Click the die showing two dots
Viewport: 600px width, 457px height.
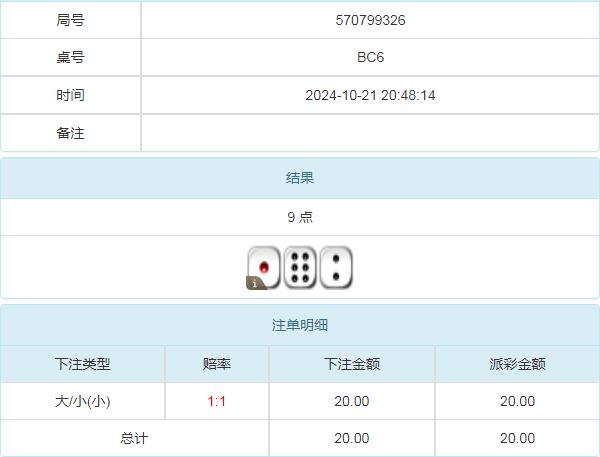pos(336,267)
